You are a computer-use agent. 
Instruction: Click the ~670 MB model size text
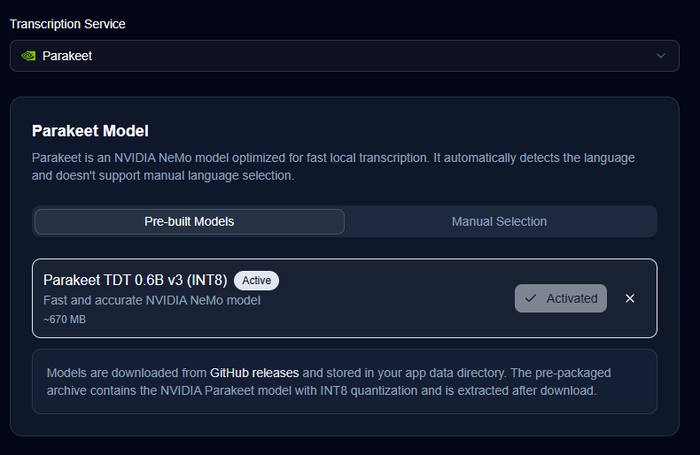pyautogui.click(x=65, y=319)
